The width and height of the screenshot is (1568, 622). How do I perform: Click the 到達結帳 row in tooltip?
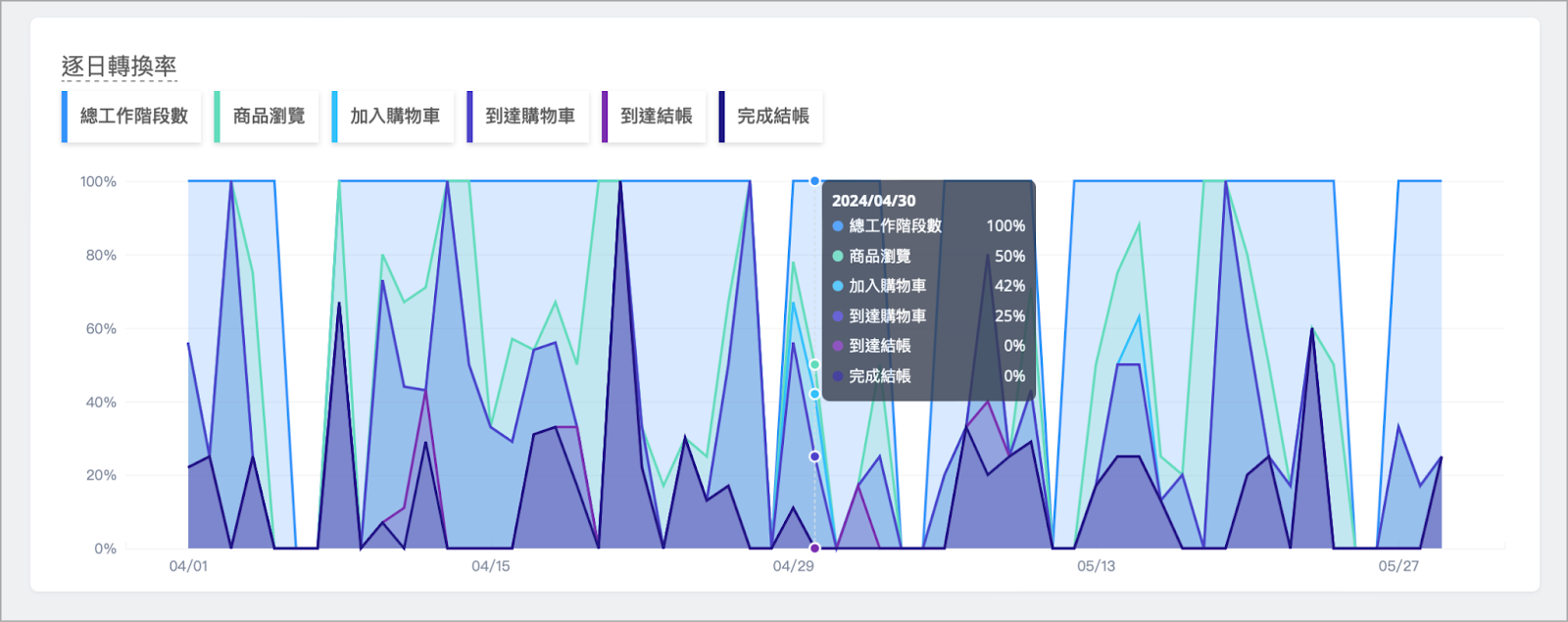(x=928, y=346)
